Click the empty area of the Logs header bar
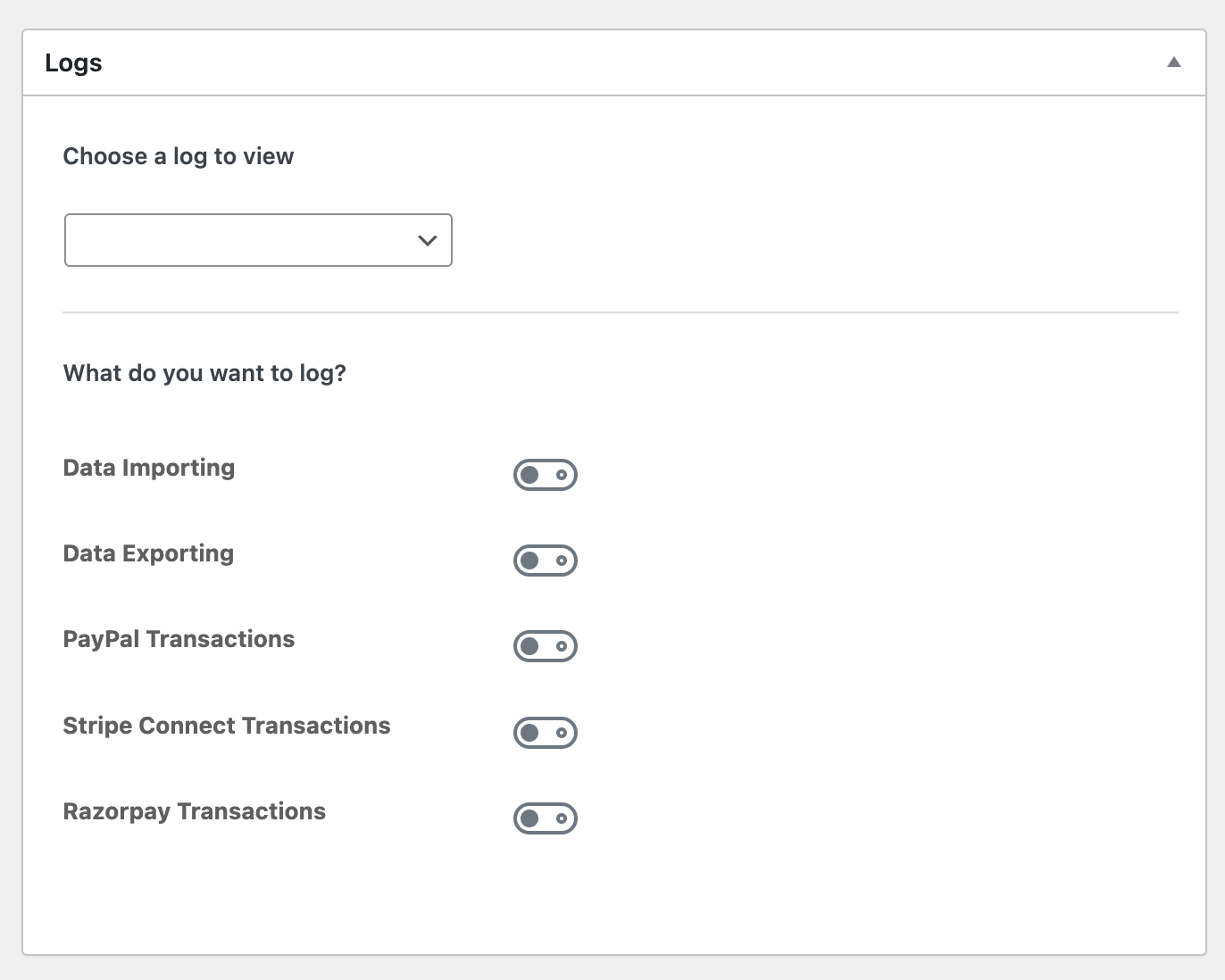This screenshot has width=1225, height=980. click(625, 62)
